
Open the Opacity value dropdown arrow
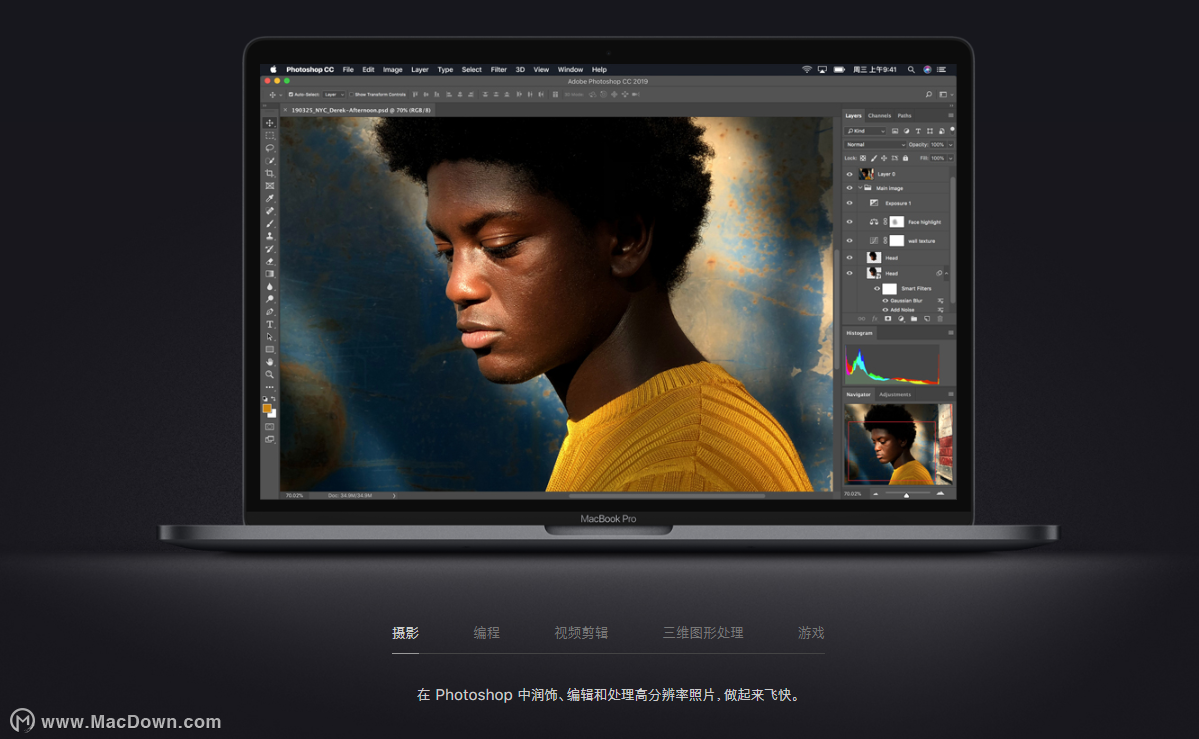[950, 145]
